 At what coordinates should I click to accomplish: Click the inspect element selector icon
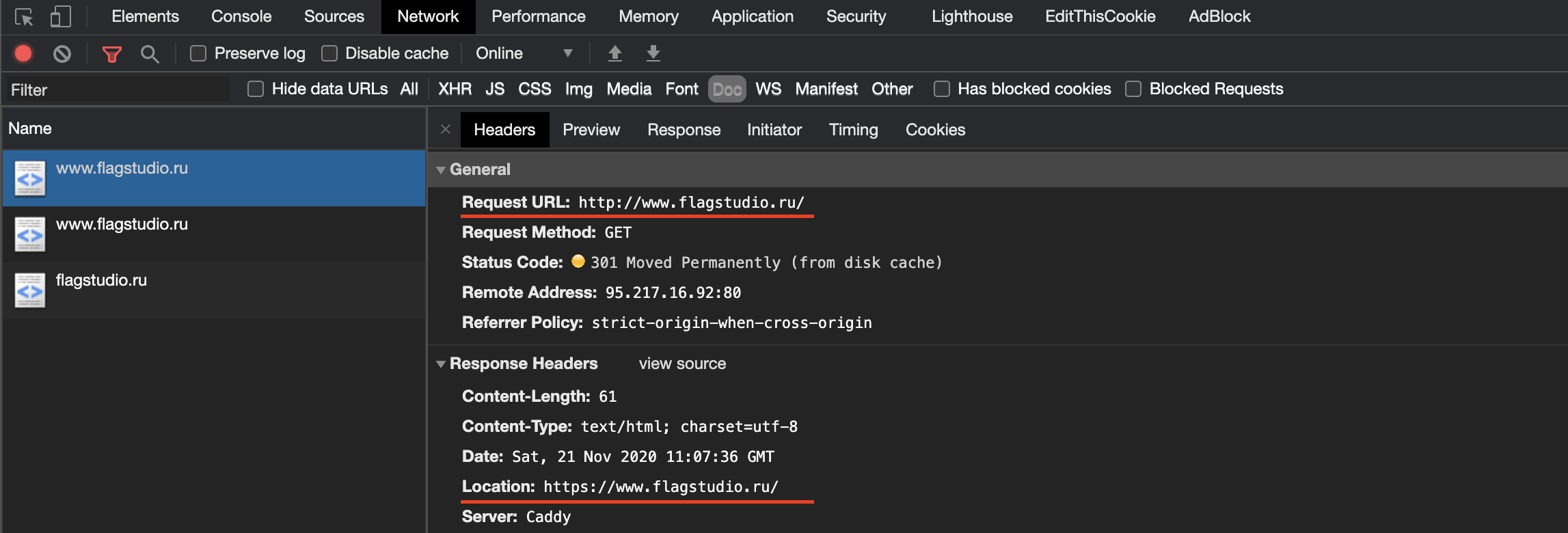click(24, 17)
